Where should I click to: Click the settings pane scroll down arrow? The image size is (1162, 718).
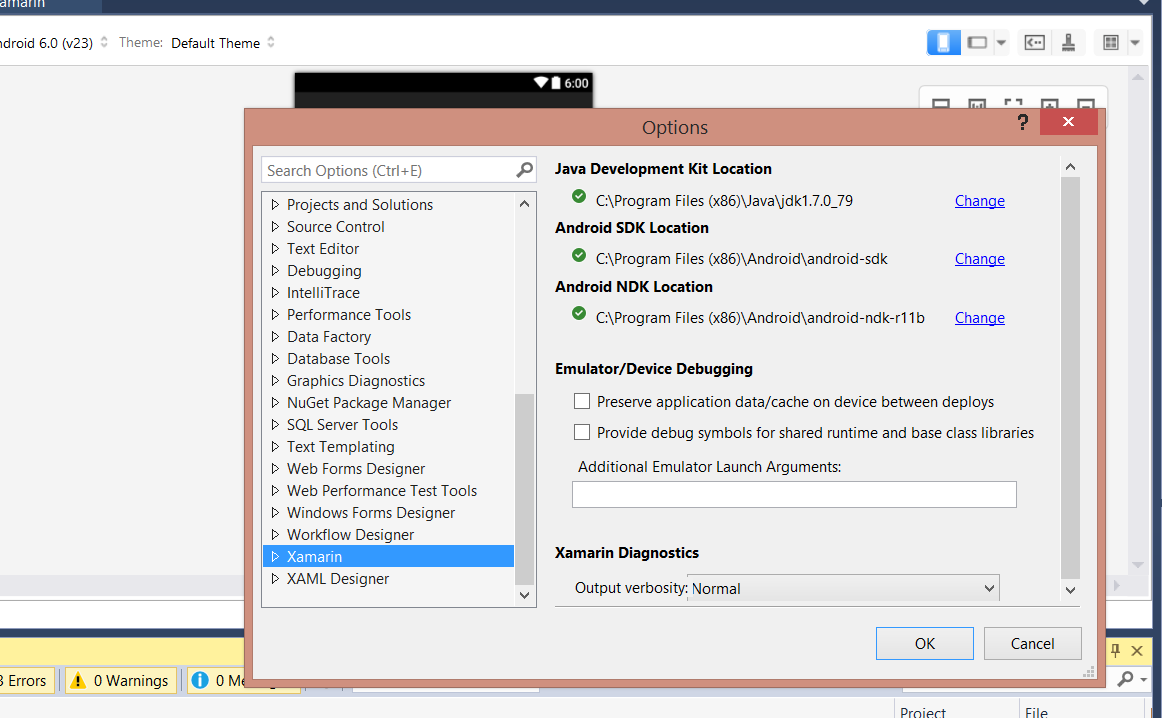1070,591
